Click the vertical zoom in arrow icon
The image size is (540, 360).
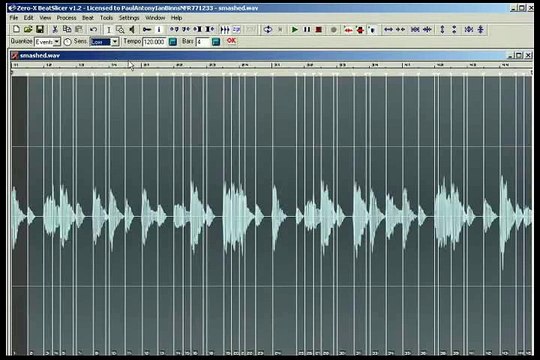click(443, 30)
